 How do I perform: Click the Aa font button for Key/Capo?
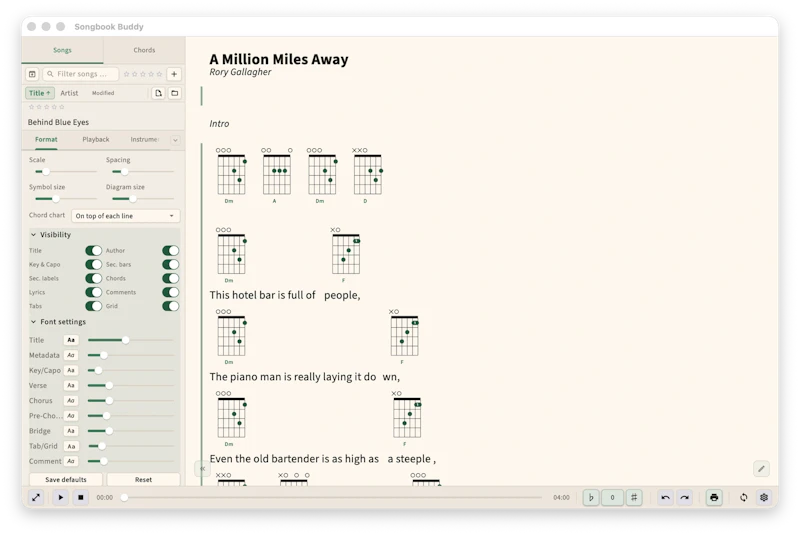(x=71, y=370)
